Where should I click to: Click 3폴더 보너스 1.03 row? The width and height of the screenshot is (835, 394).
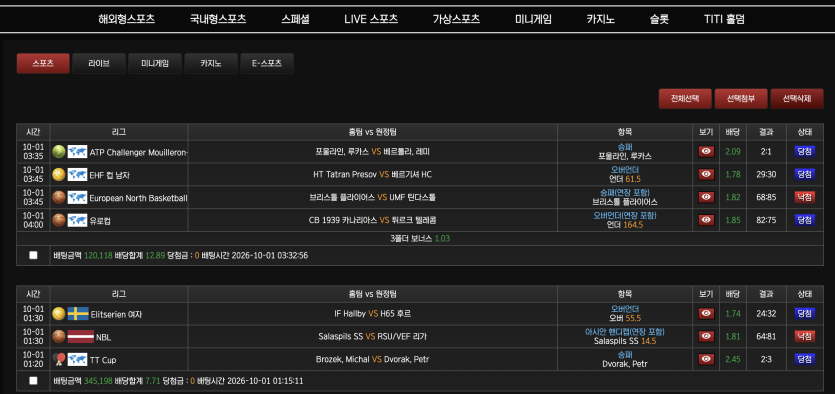click(420, 239)
